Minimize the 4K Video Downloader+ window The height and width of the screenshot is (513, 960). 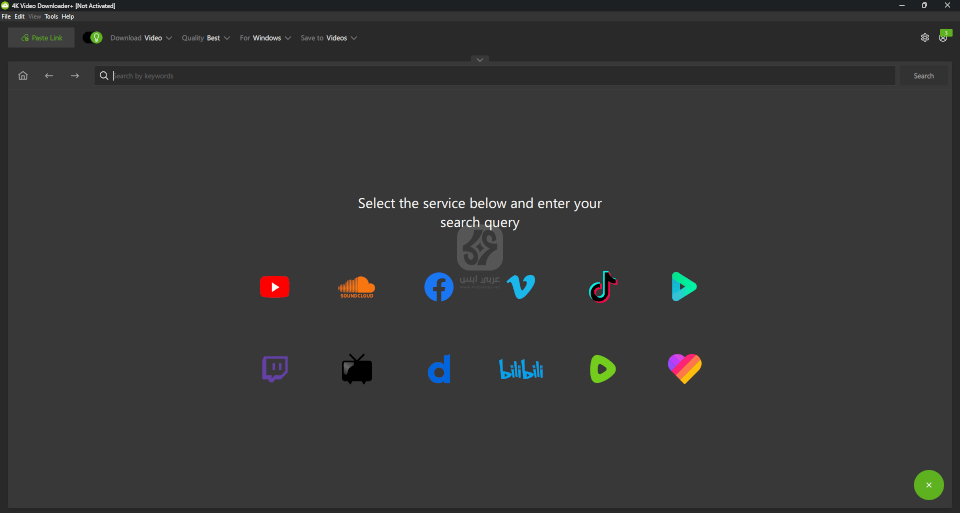(x=902, y=6)
